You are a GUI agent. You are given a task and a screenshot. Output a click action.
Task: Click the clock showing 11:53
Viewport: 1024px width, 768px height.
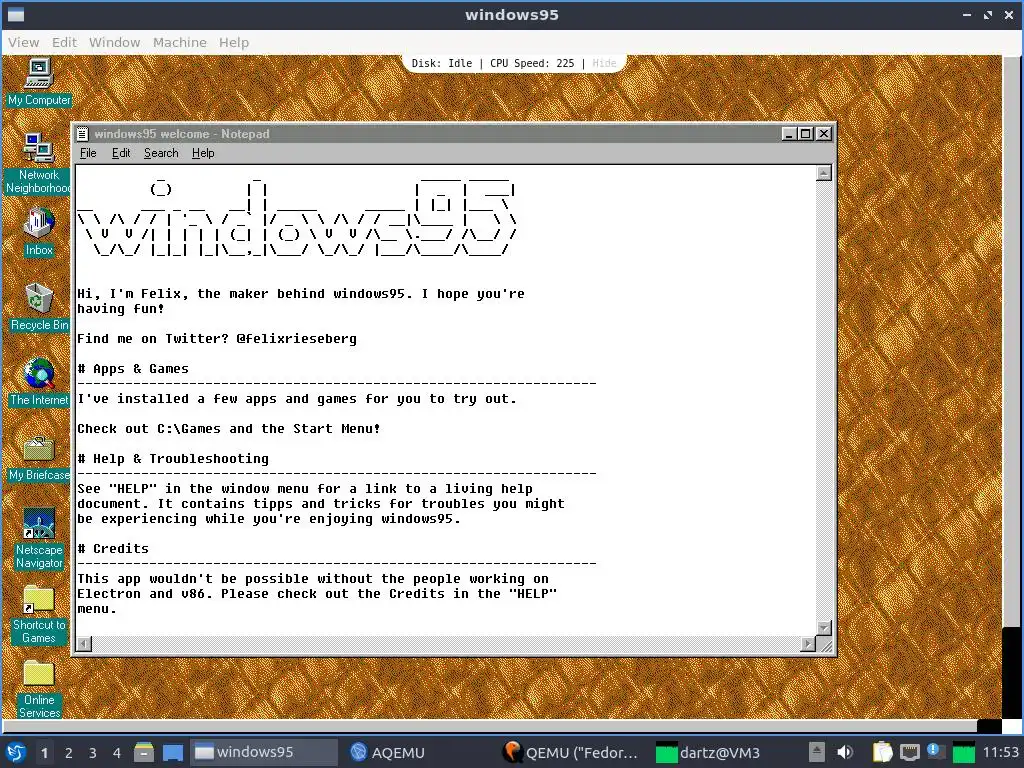tap(1000, 752)
